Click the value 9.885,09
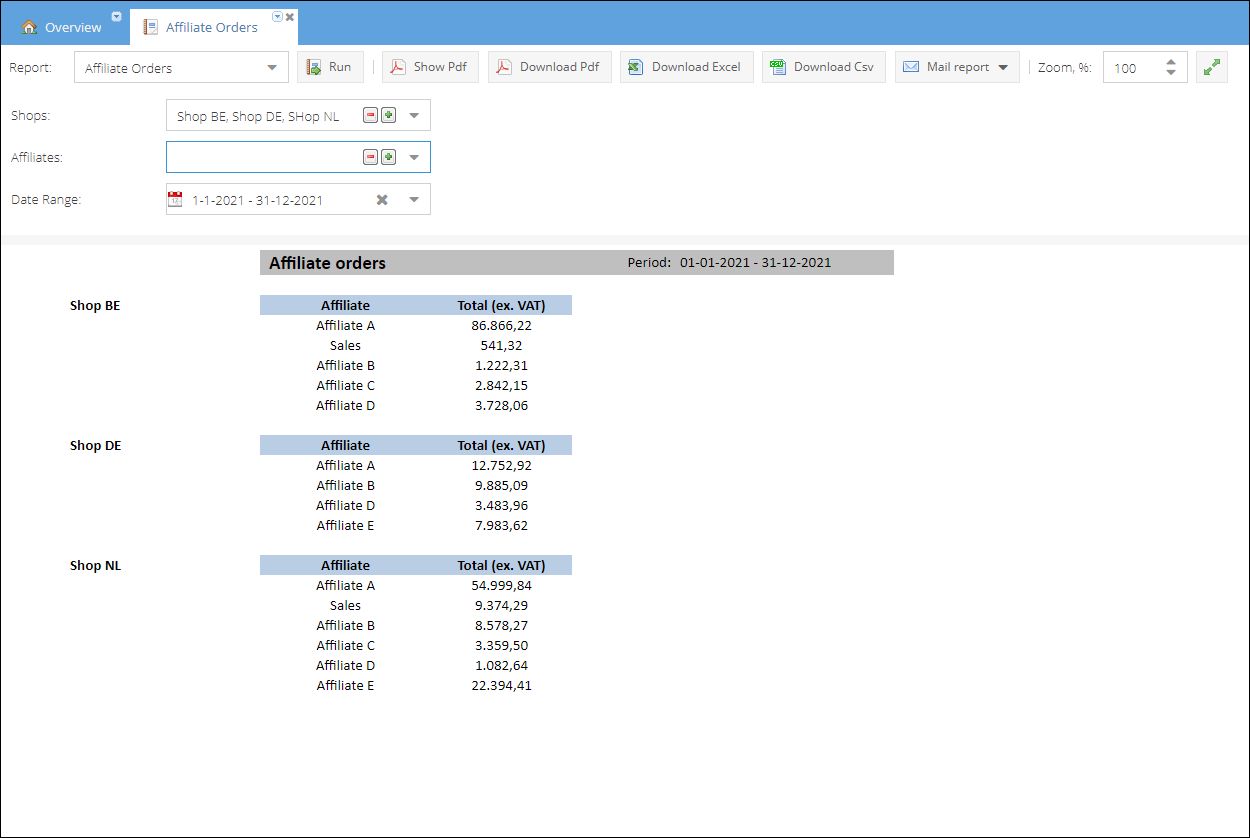Image resolution: width=1250 pixels, height=838 pixels. coord(501,485)
